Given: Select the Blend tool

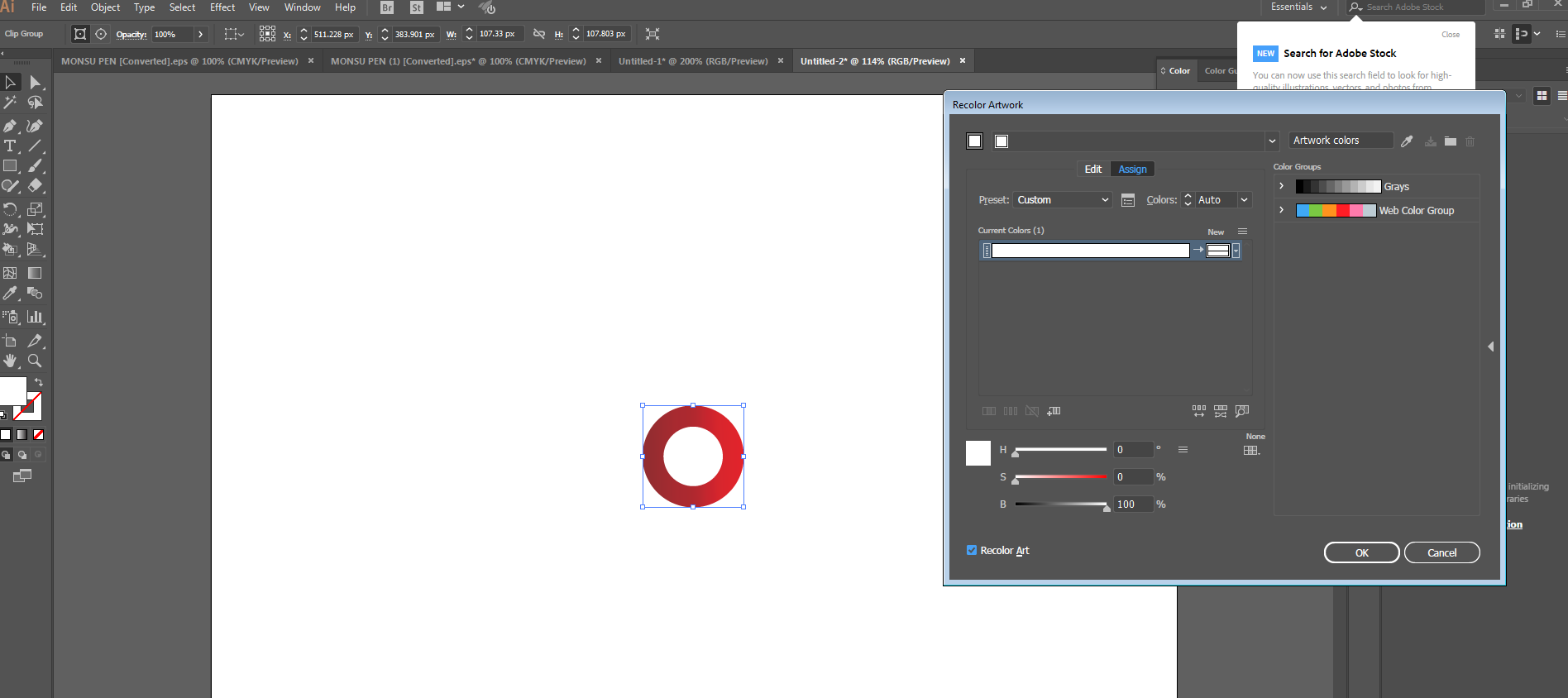Looking at the screenshot, I should (x=35, y=293).
